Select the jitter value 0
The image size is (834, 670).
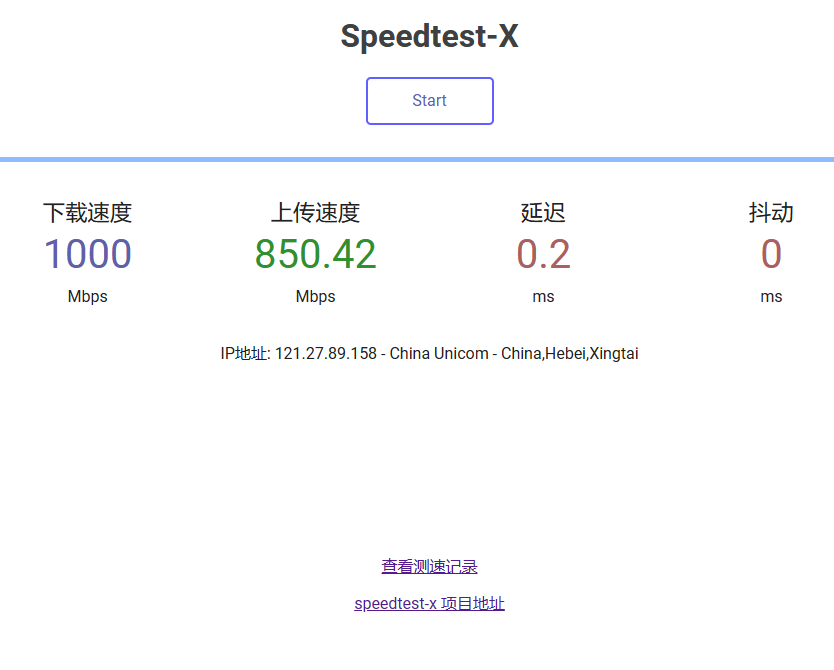tap(771, 254)
